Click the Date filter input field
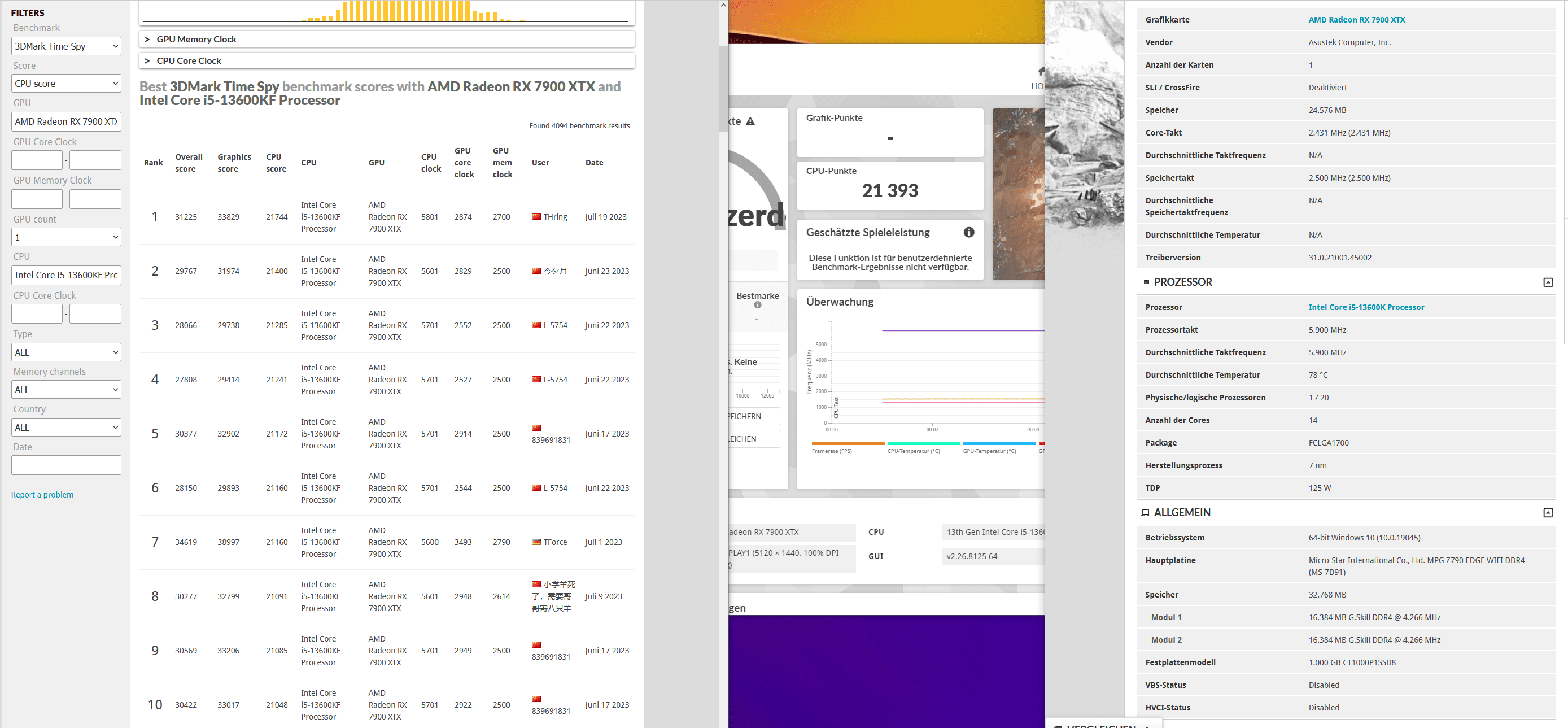Image resolution: width=1568 pixels, height=728 pixels. point(67,465)
